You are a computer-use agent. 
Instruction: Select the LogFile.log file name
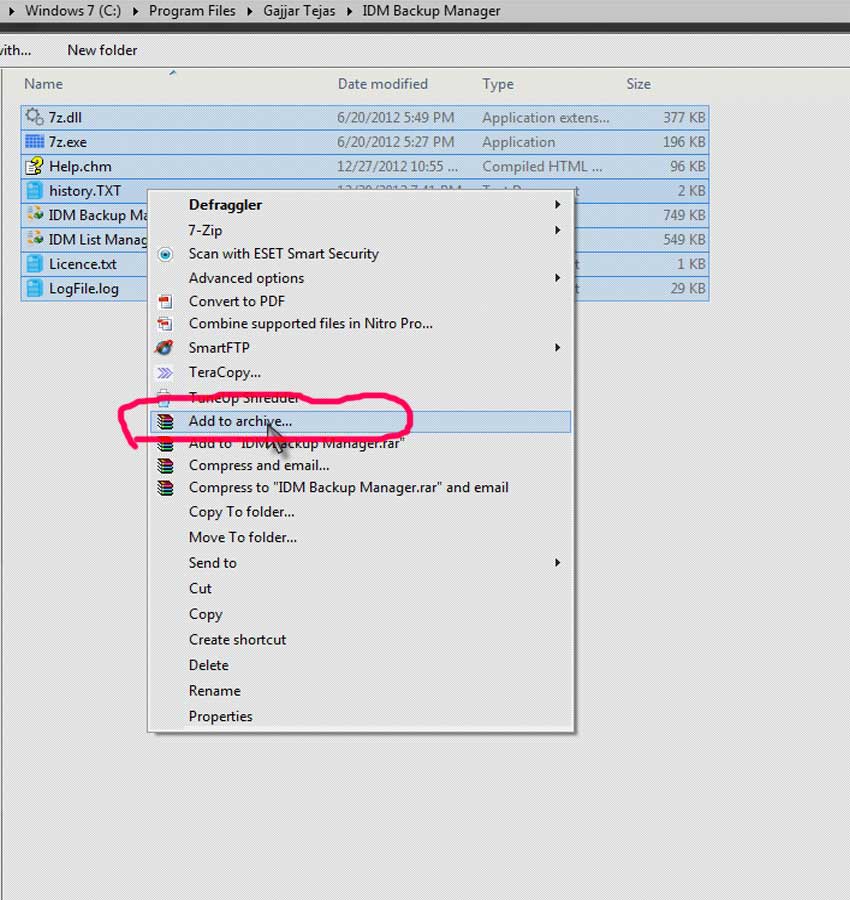tap(84, 288)
